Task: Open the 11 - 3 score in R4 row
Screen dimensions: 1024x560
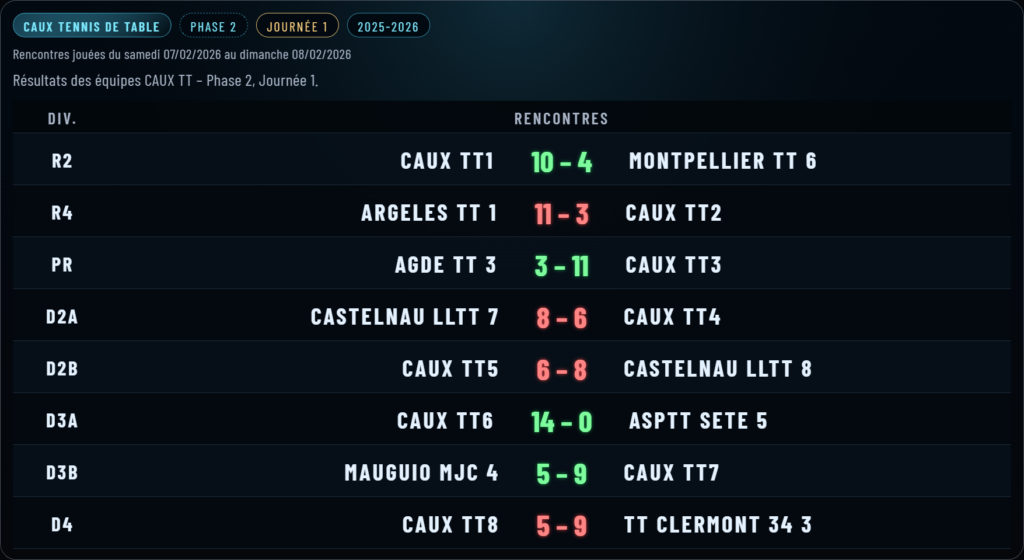Action: pyautogui.click(x=562, y=214)
